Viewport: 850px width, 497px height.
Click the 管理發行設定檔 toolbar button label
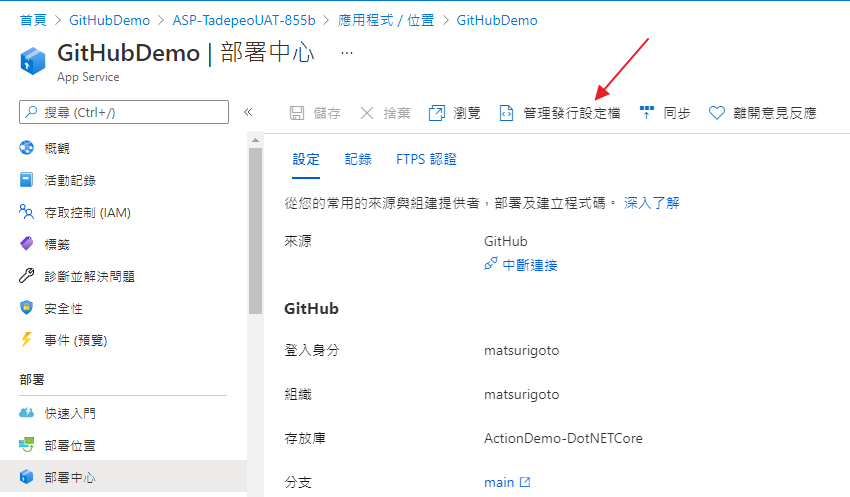pos(572,113)
